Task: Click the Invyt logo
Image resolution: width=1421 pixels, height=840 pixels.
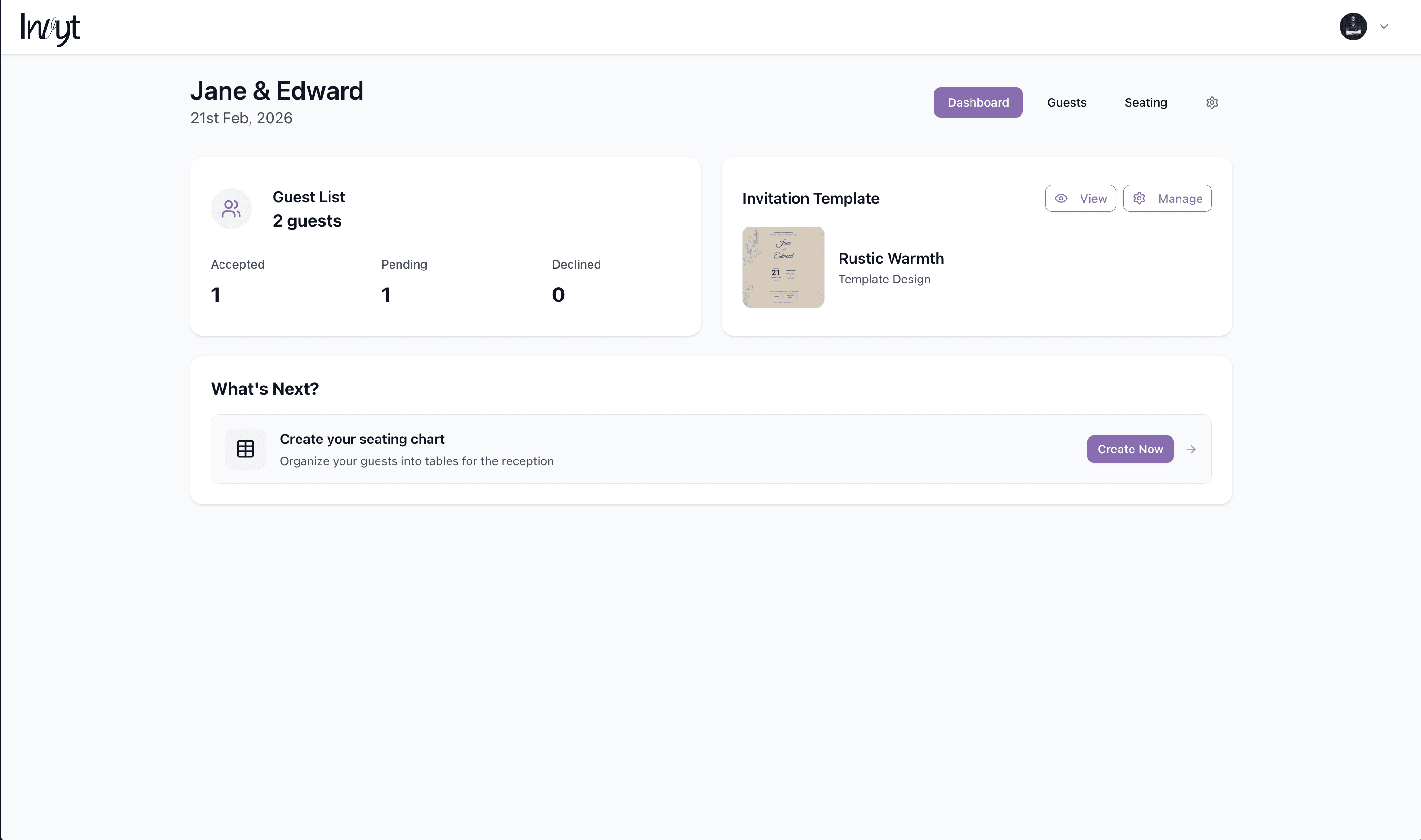Action: (50, 27)
